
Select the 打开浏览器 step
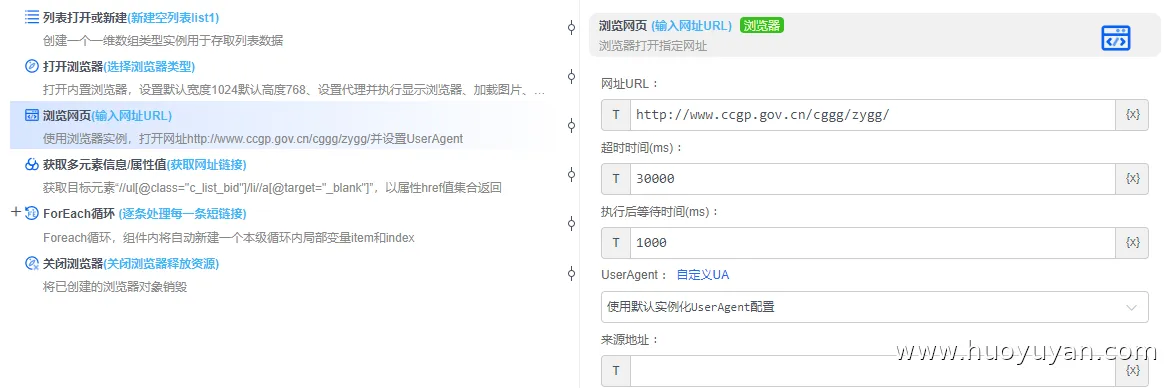(x=73, y=66)
